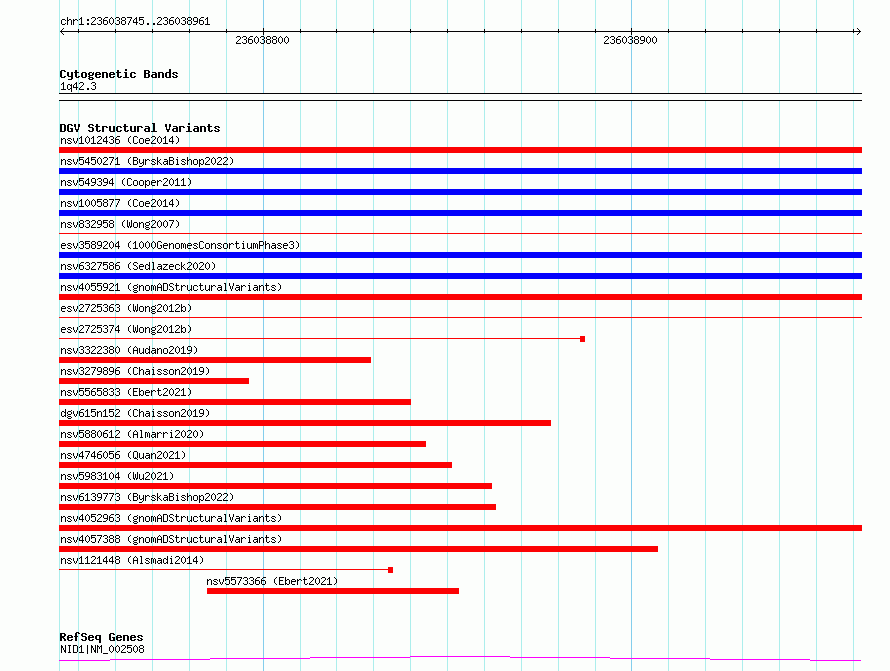890x671 pixels.
Task: Open nsv5565833 (Ebert2021) label
Action: pos(126,392)
